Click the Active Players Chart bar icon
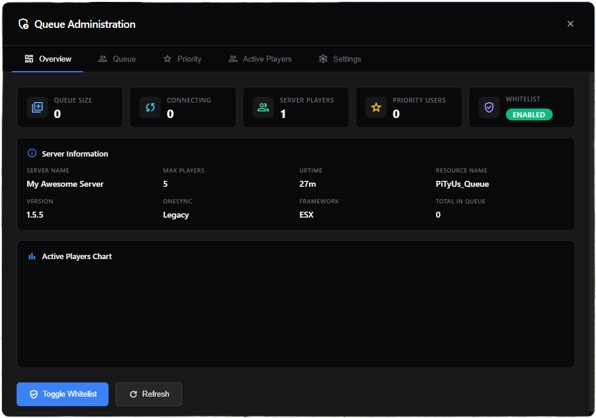The height and width of the screenshot is (418, 596). click(x=32, y=256)
